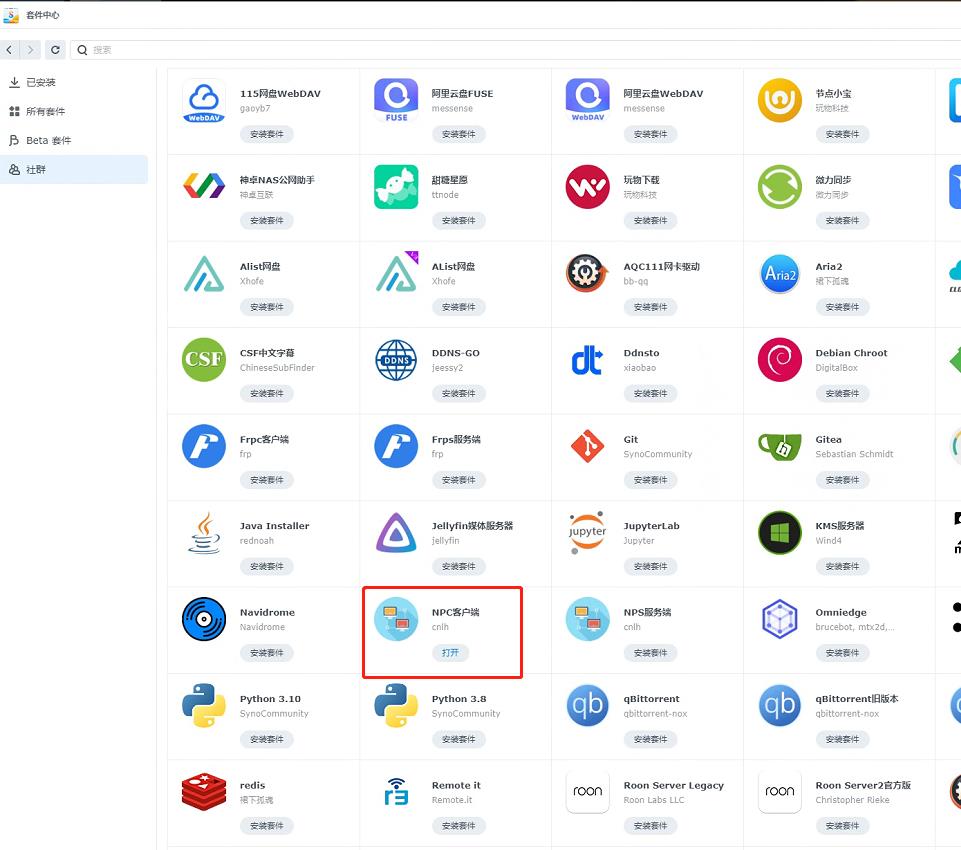Install the Alist网盘 package by Xhofe

(267, 307)
